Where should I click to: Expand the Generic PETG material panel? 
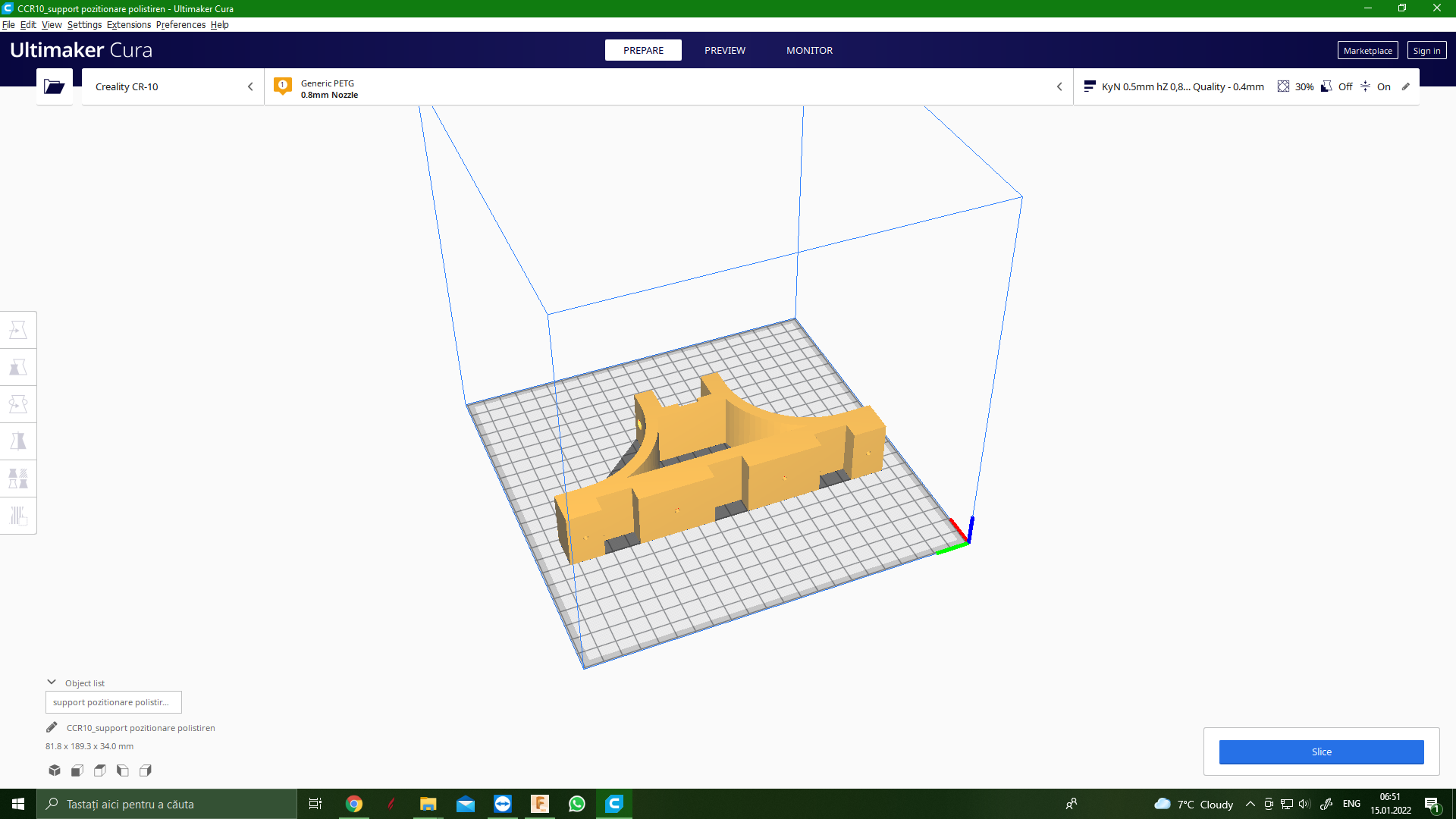coord(667,86)
